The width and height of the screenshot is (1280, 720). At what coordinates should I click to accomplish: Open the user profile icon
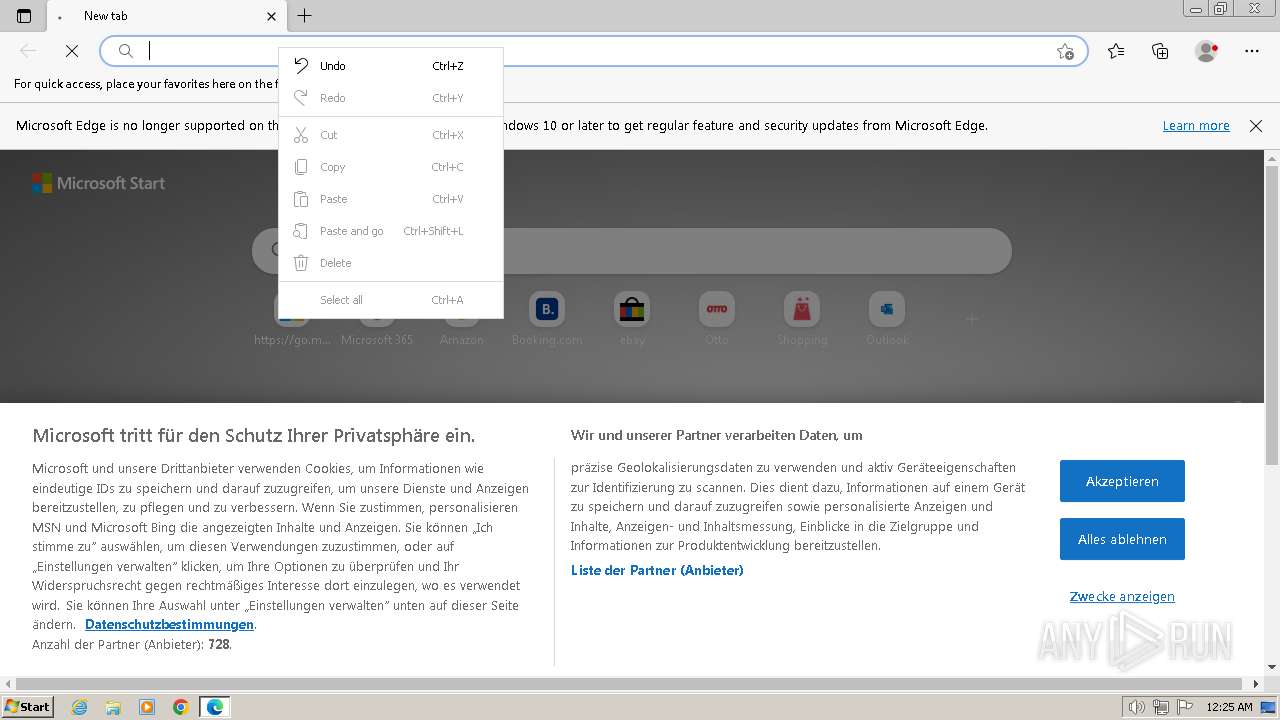[1207, 51]
